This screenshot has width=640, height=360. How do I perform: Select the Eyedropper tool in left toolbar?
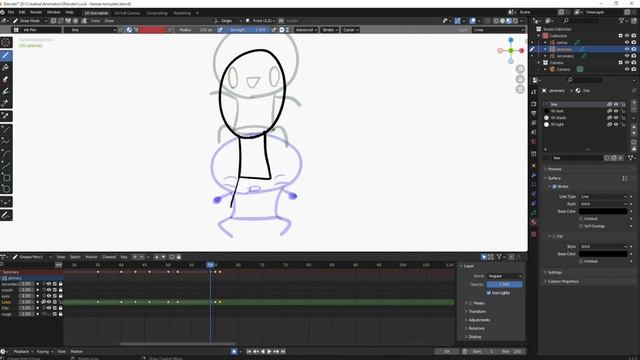point(6,116)
